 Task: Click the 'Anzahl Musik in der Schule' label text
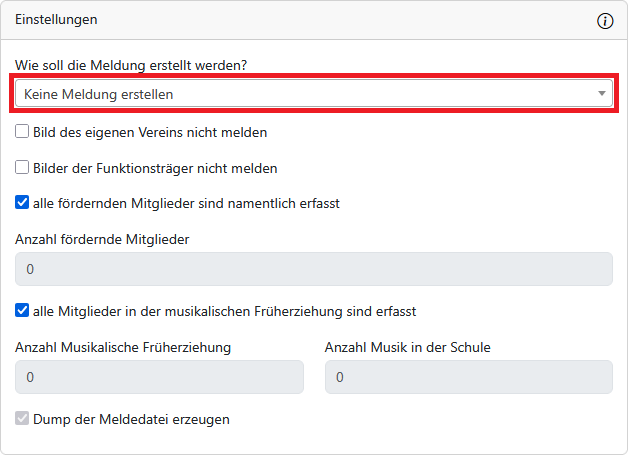tap(408, 347)
